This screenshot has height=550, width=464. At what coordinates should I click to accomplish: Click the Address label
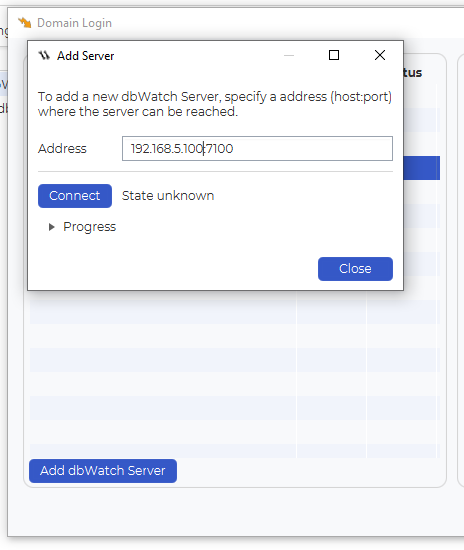click(62, 149)
